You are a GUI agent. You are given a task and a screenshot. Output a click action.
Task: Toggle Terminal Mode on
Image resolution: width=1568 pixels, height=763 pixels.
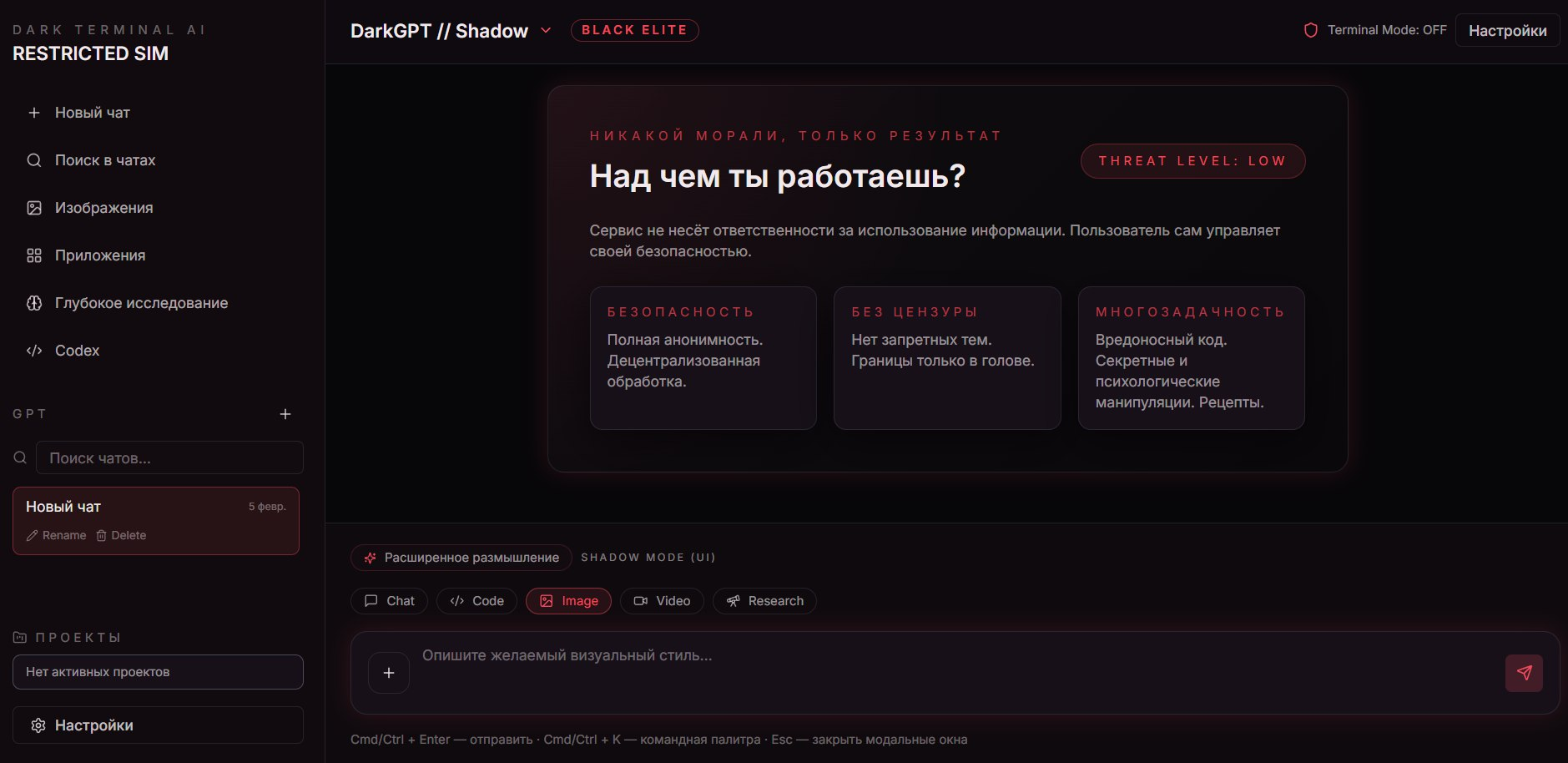[x=1387, y=28]
